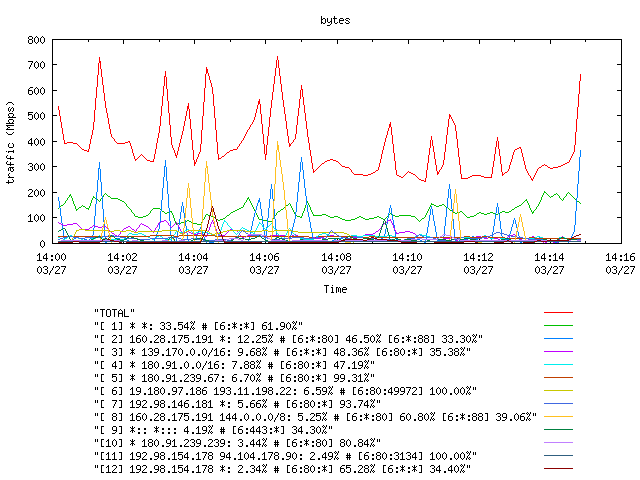
Task: Click the x-axis label "Time"
Action: [335, 289]
